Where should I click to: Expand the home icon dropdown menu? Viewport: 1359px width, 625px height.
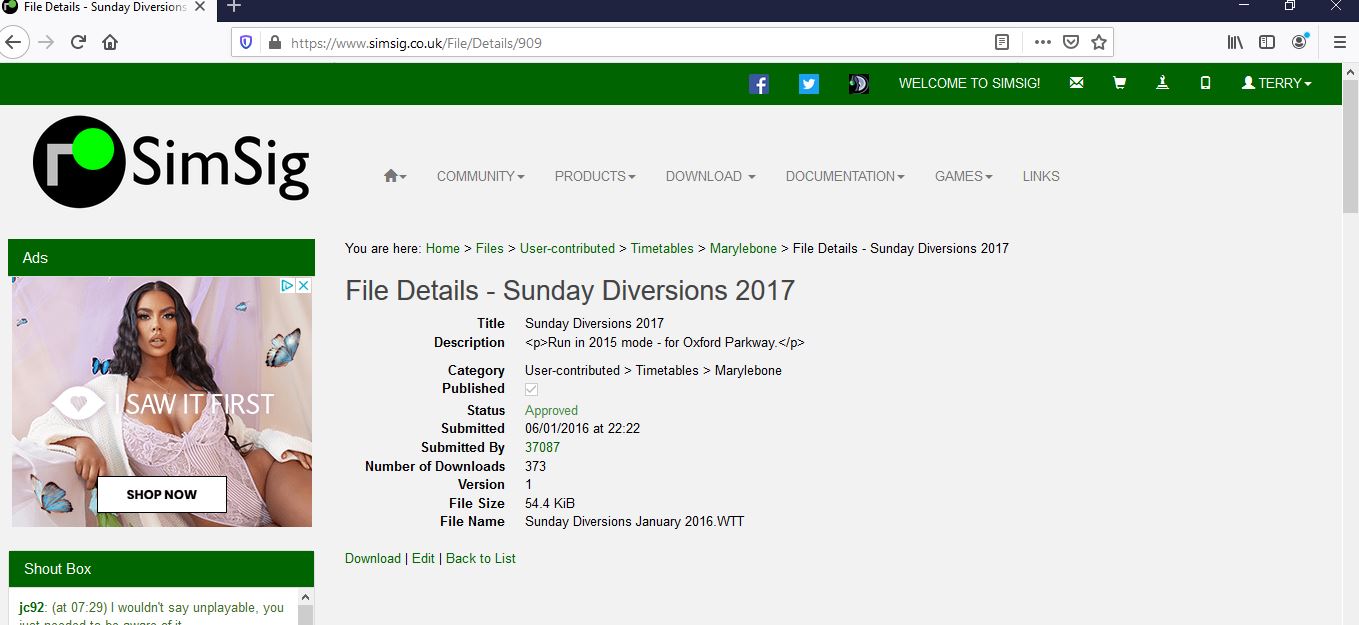[395, 176]
